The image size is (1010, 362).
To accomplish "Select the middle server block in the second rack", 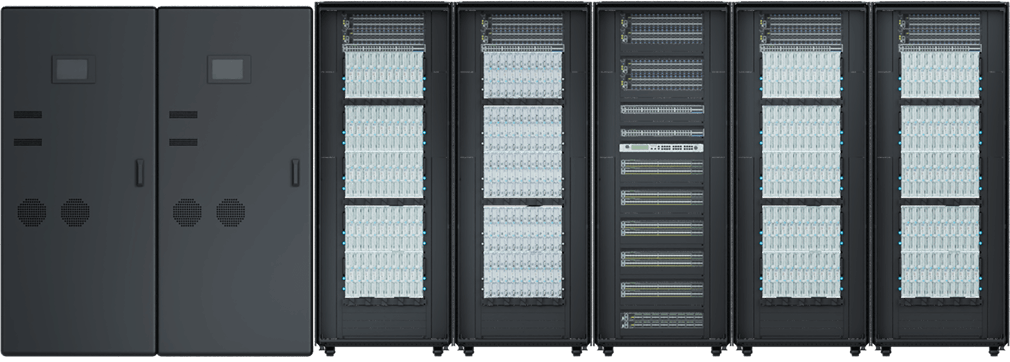I will pos(523,151).
